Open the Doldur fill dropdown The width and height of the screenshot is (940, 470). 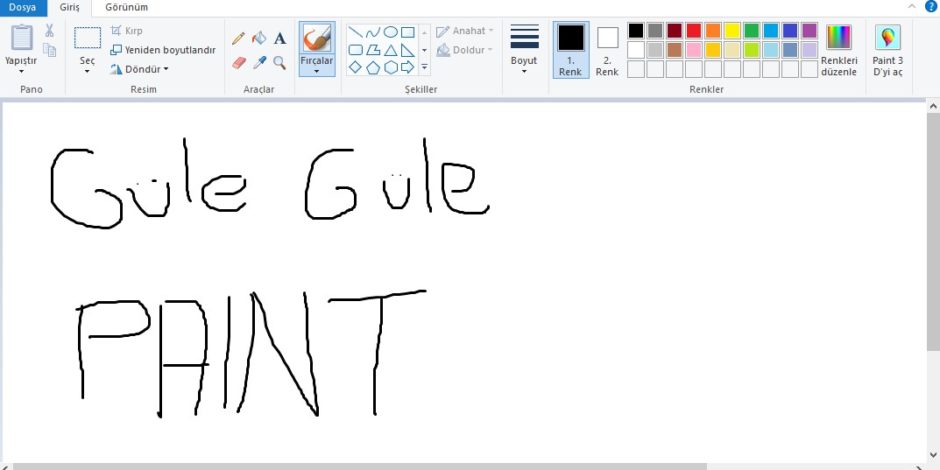(465, 50)
